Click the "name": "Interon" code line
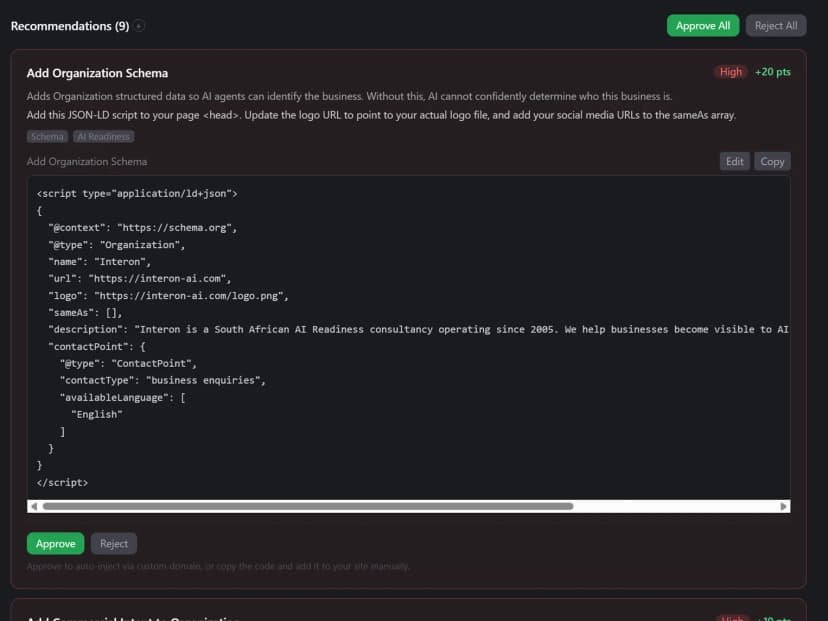This screenshot has width=828, height=621. [99, 261]
